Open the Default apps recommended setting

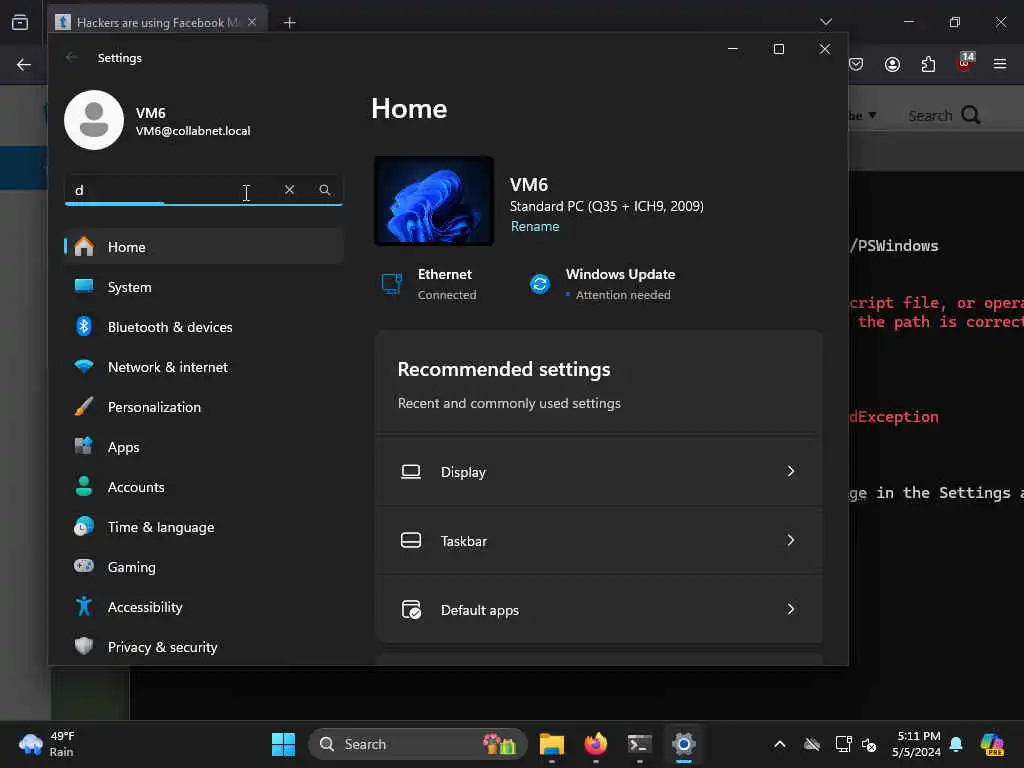click(x=598, y=609)
